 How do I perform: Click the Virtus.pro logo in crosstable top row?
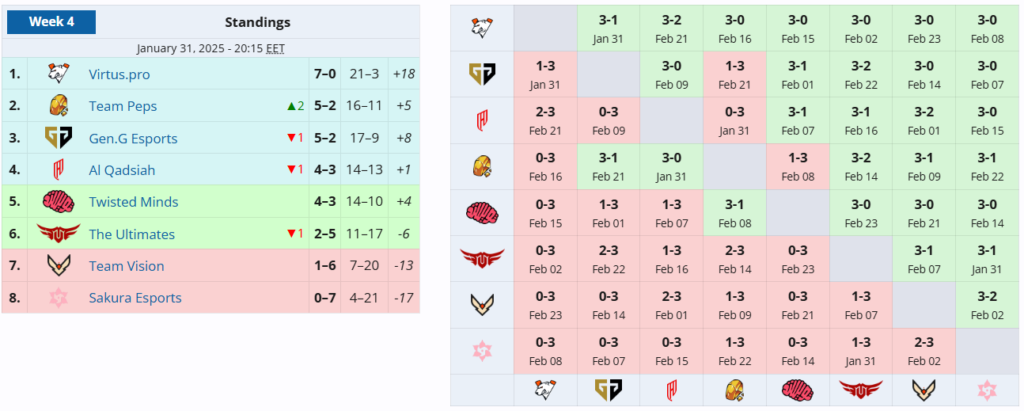(481, 27)
